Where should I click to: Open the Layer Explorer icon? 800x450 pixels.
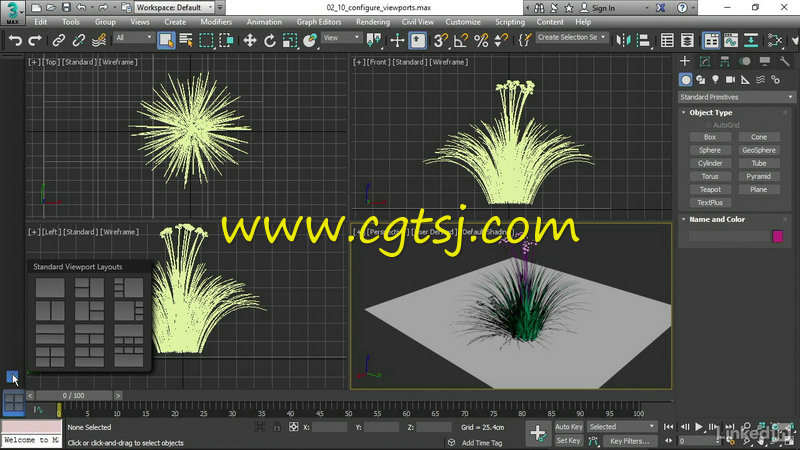coord(687,40)
